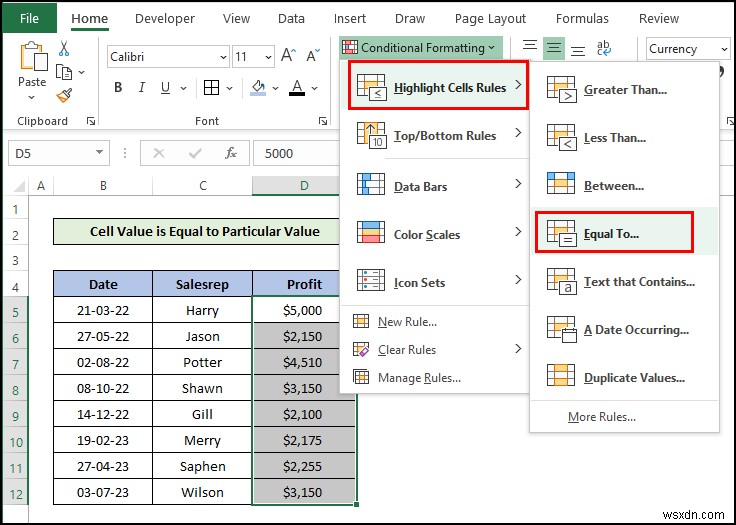
Task: Open the Clipboard dialog launcher
Action: [x=91, y=121]
